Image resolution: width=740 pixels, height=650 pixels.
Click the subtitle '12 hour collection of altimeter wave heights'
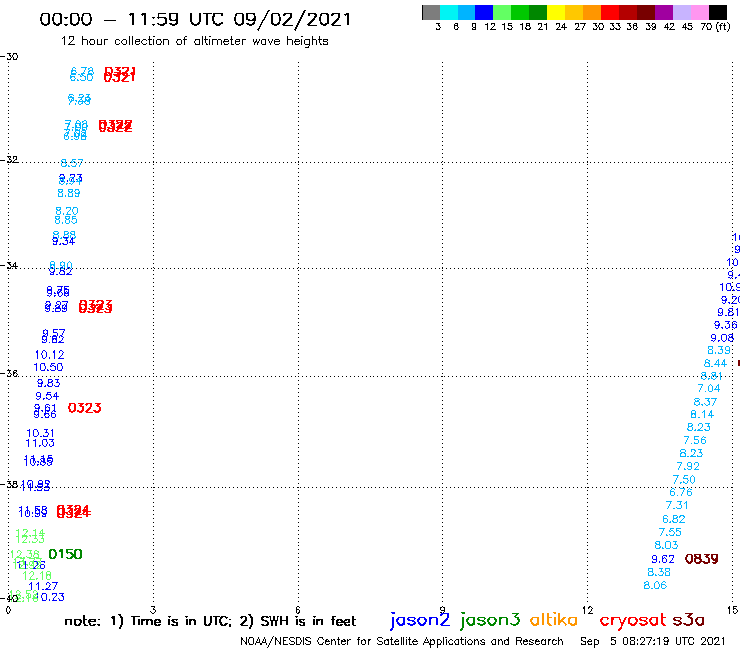[x=194, y=41]
